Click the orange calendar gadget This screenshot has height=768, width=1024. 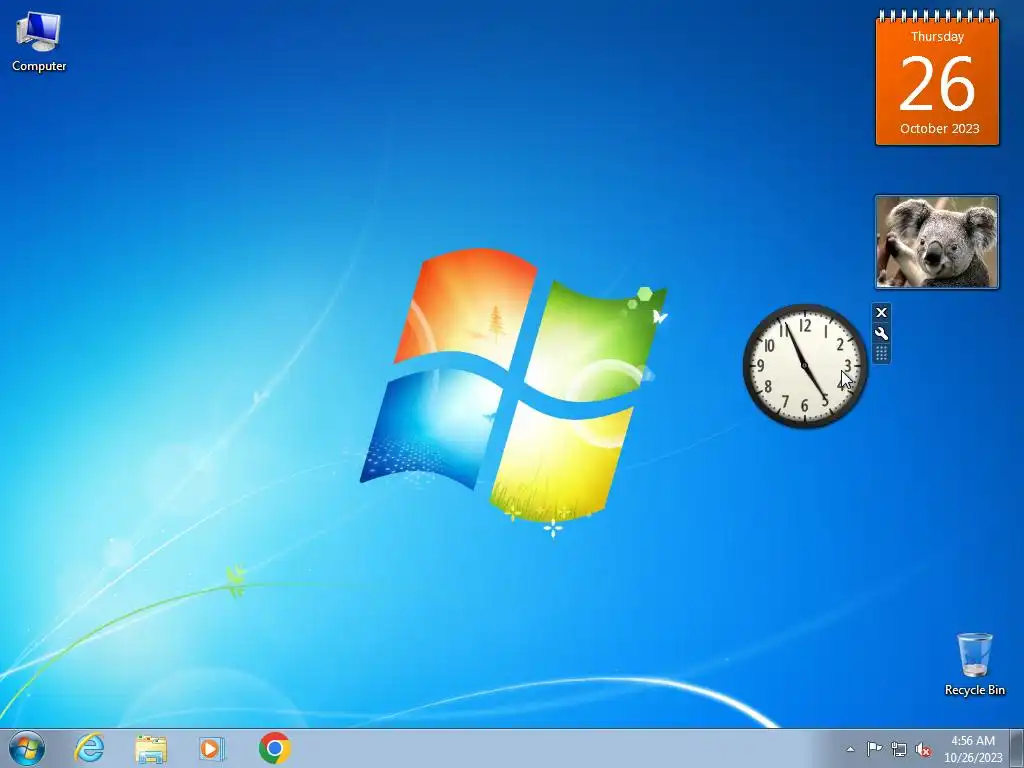click(x=937, y=78)
